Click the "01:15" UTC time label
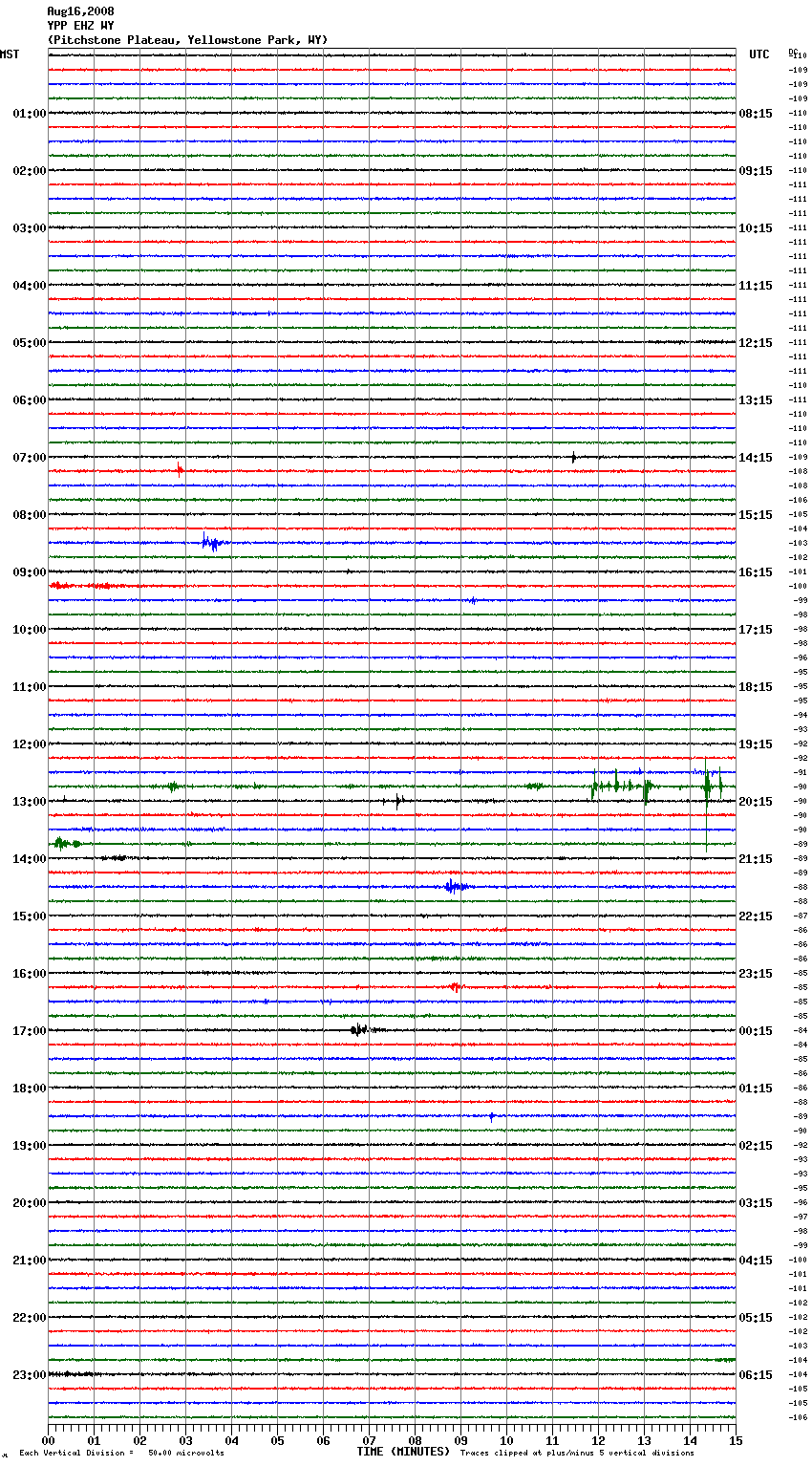The width and height of the screenshot is (812, 1466). (x=756, y=1089)
